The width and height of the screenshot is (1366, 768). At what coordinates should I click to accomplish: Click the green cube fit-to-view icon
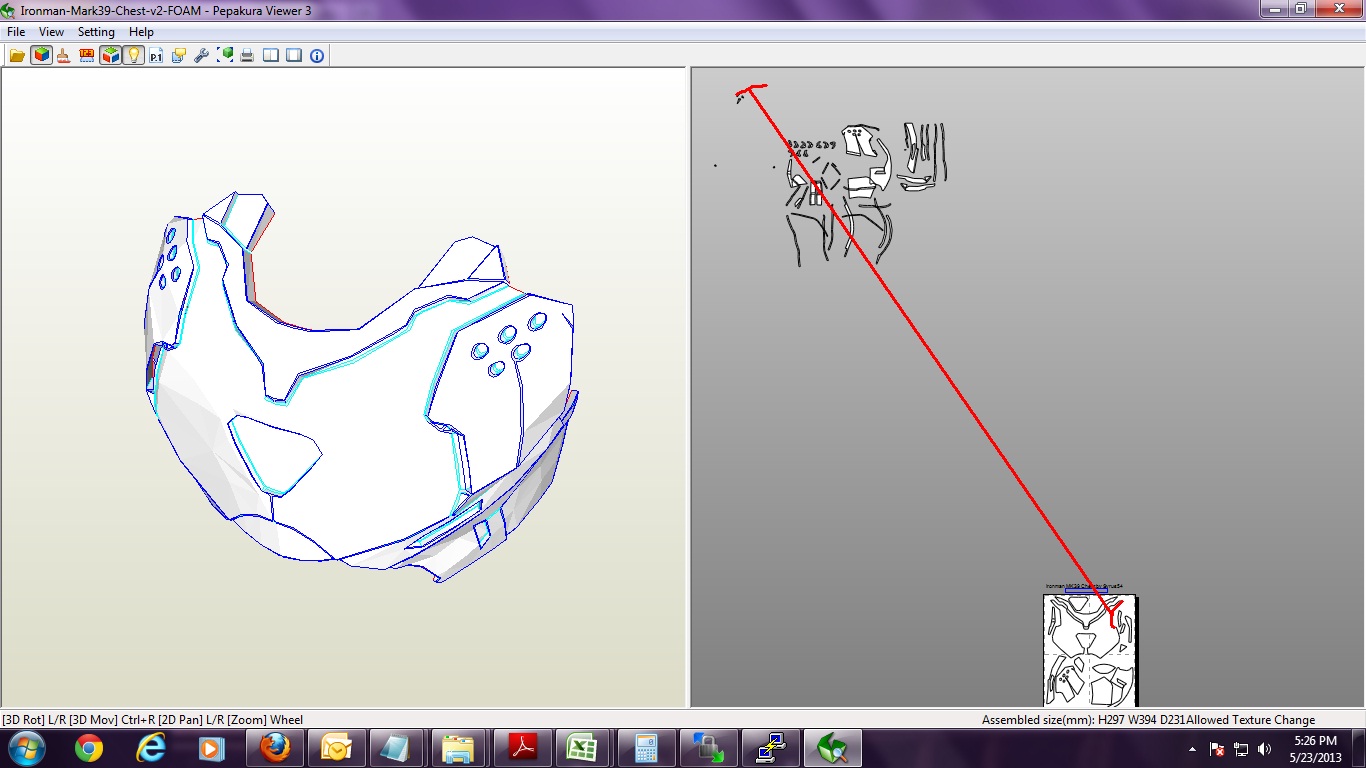[225, 55]
